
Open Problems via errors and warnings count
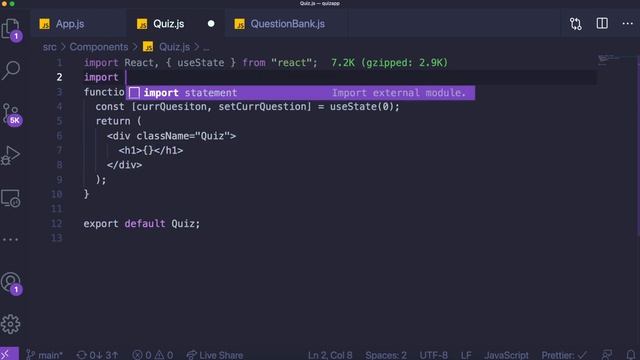click(153, 355)
